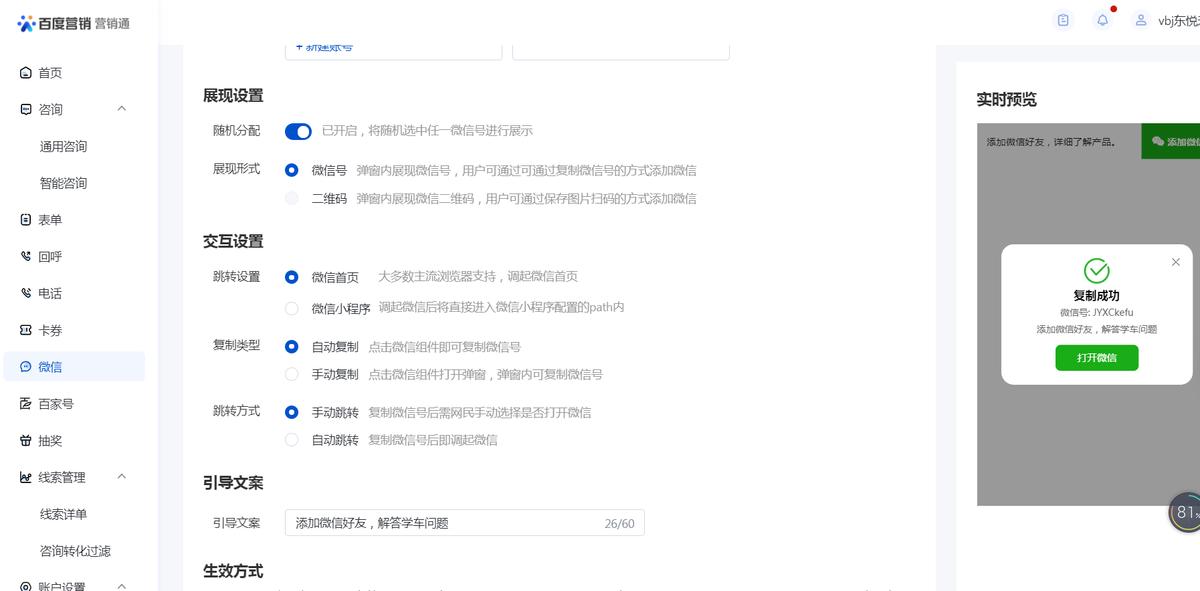Select the 电话 phone section icon
The image size is (1200, 591).
tap(25, 293)
